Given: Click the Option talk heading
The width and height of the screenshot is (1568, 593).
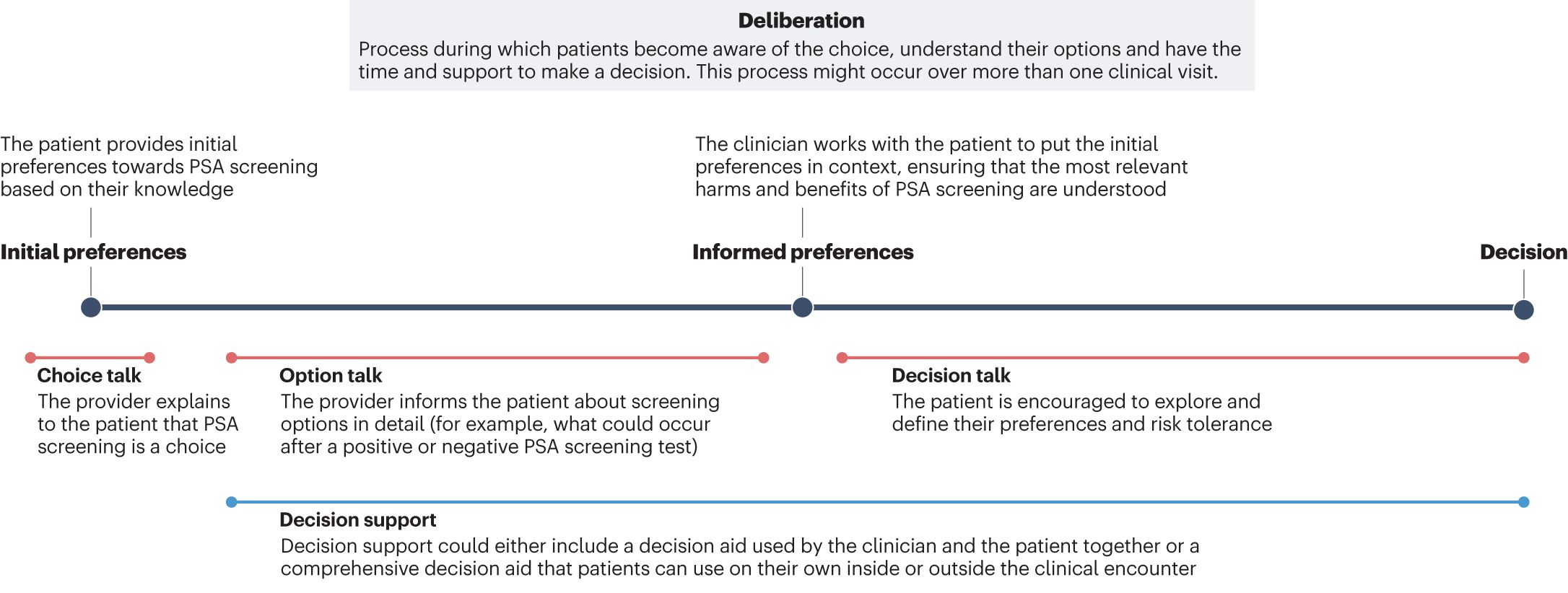Looking at the screenshot, I should coord(331,376).
